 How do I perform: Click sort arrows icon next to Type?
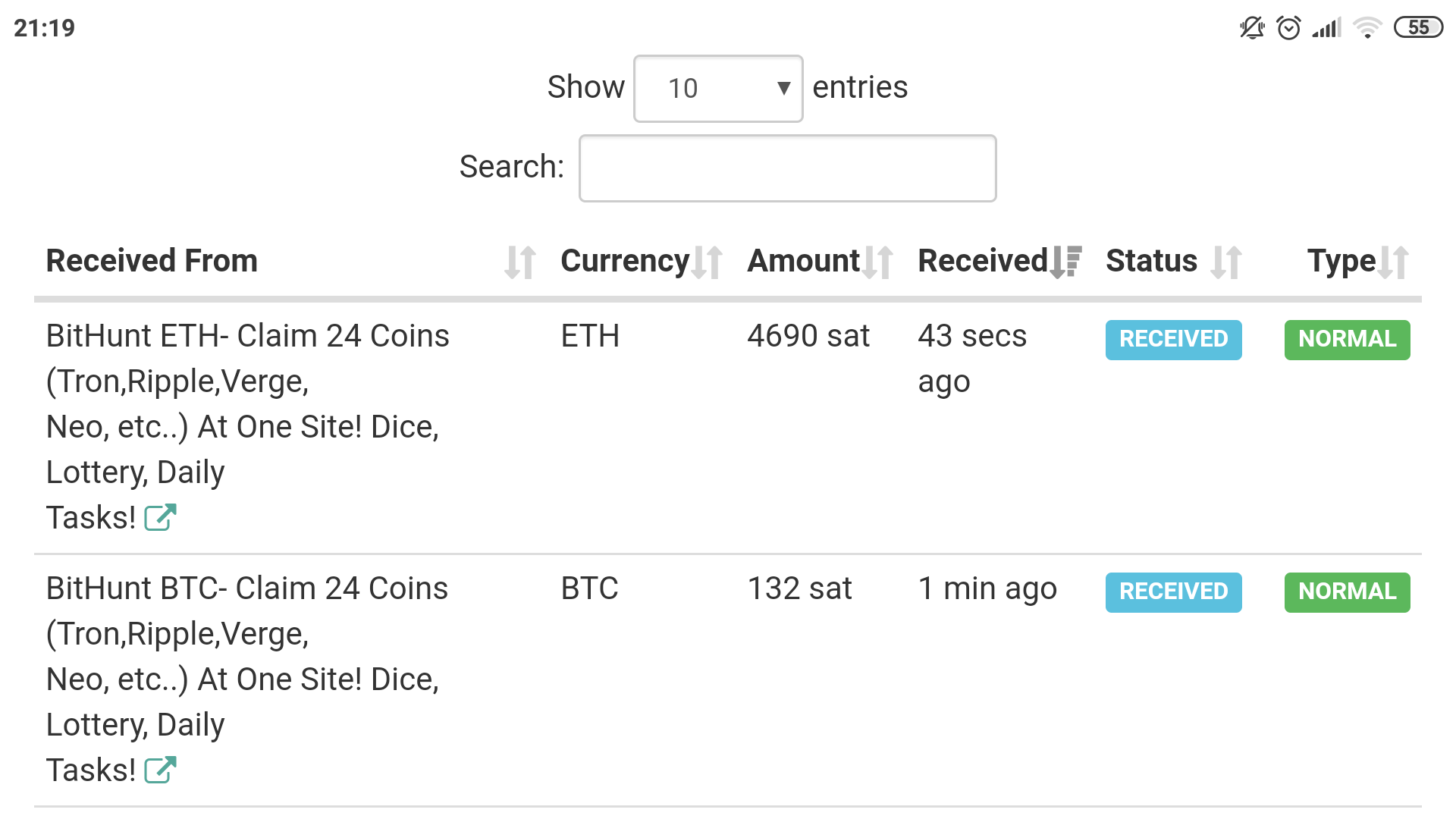(x=1394, y=262)
